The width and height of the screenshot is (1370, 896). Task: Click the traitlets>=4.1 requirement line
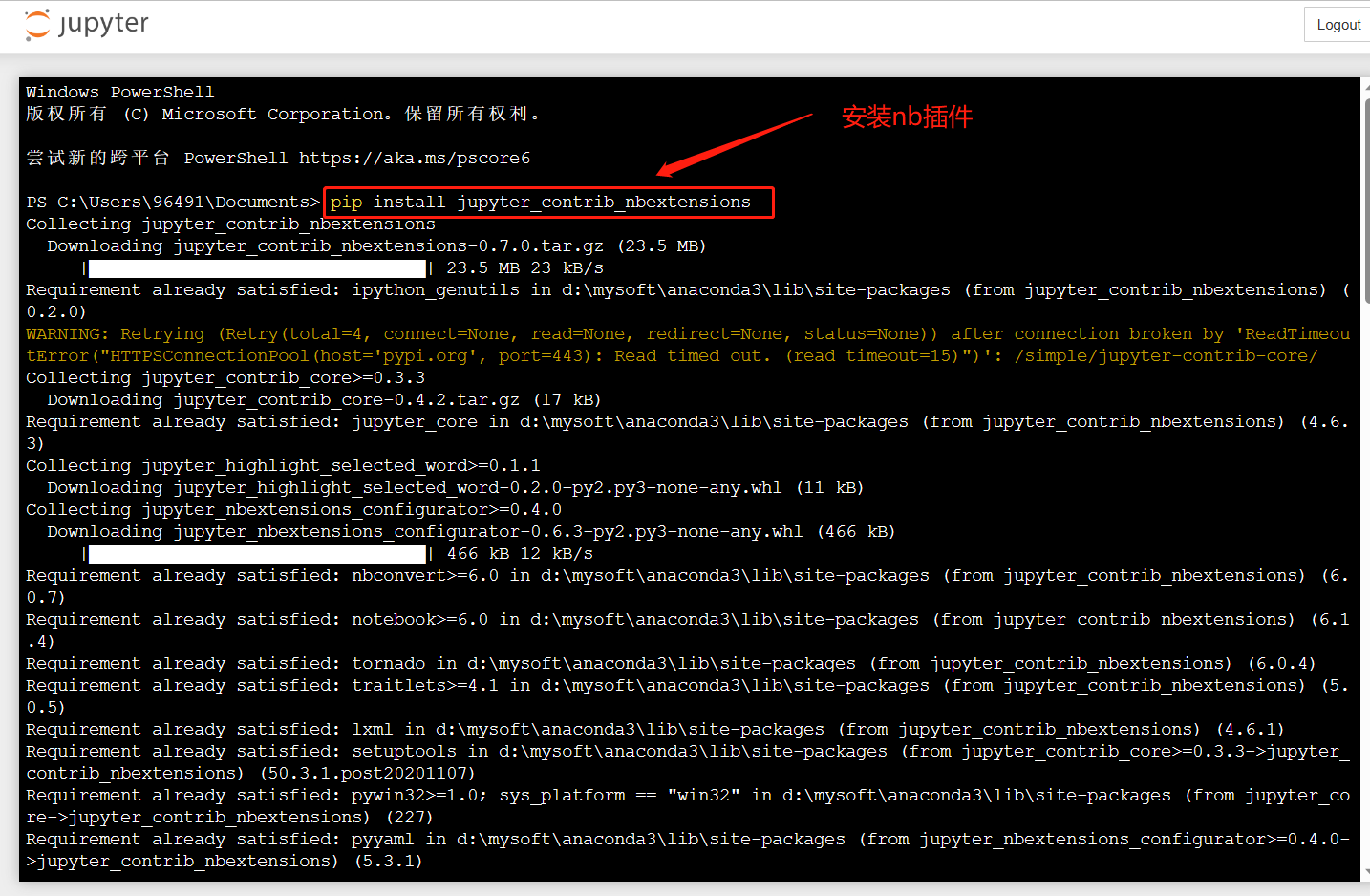coord(688,695)
